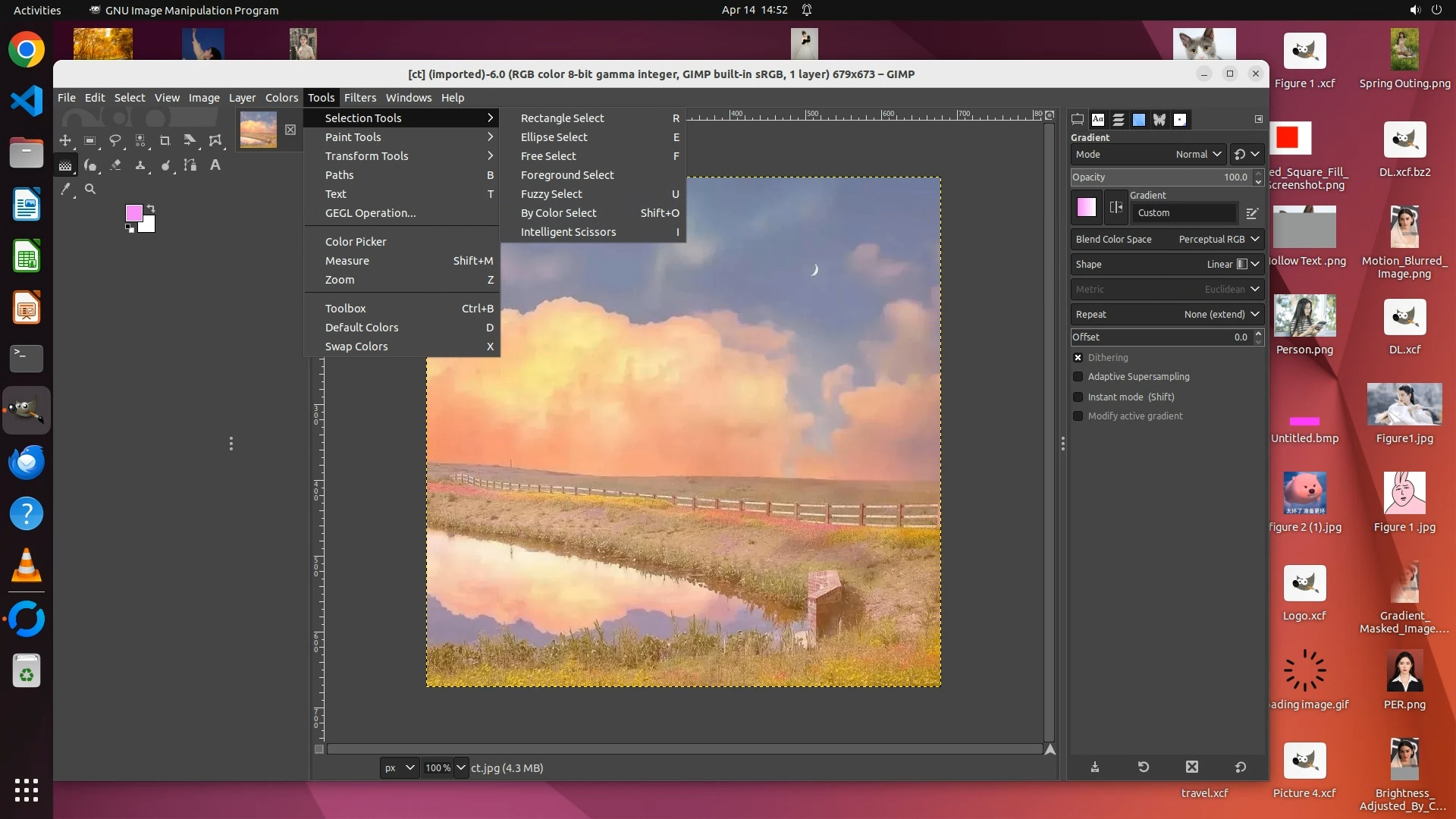Open GIMP from the Ubuntu dock
The height and width of the screenshot is (819, 1456).
coord(27,410)
